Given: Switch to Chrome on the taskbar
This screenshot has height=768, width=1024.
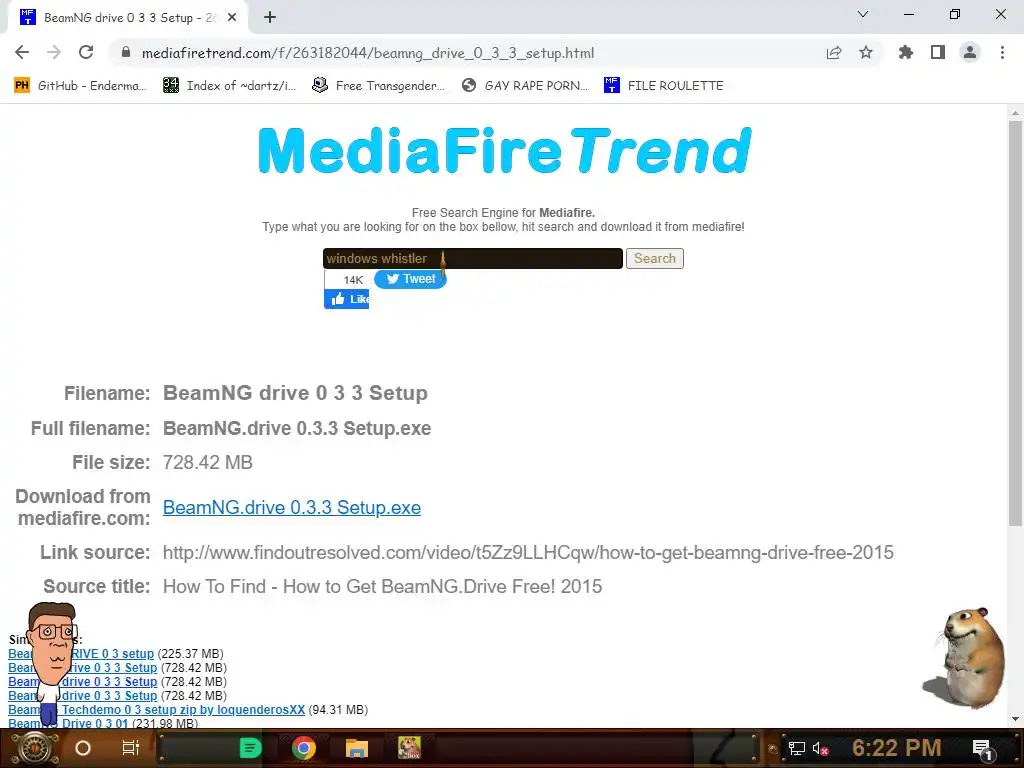Looking at the screenshot, I should click(x=304, y=748).
